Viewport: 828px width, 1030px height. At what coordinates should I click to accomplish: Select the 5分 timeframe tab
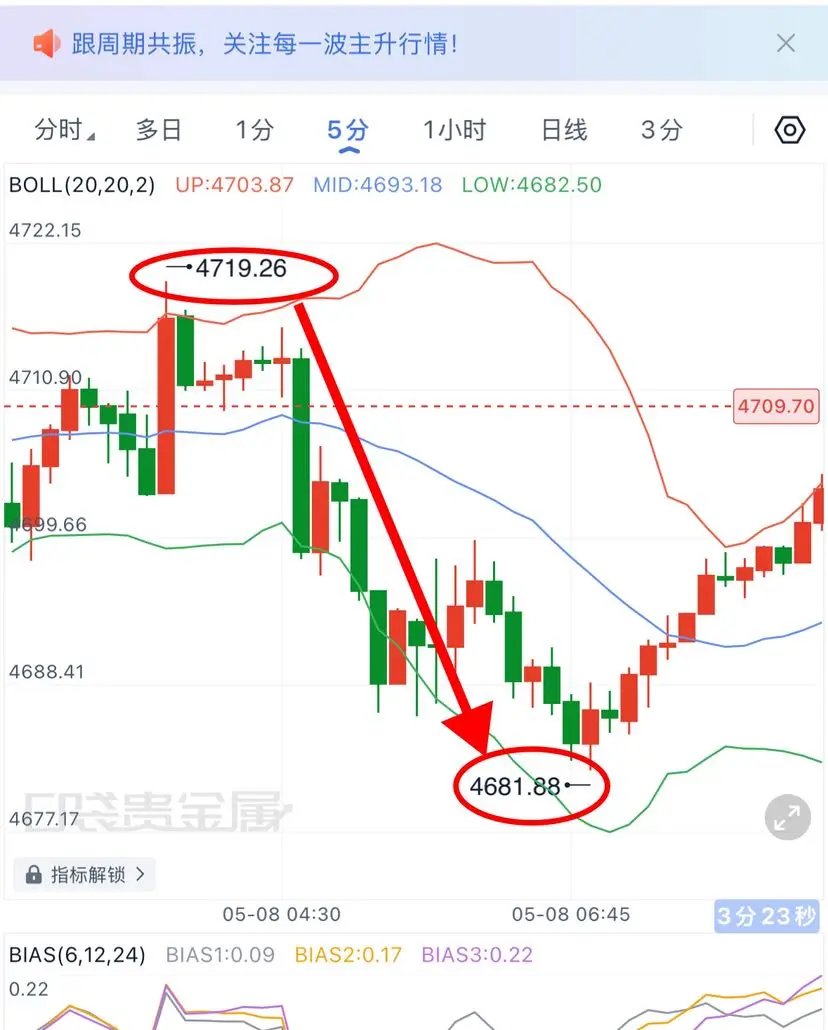tap(348, 130)
